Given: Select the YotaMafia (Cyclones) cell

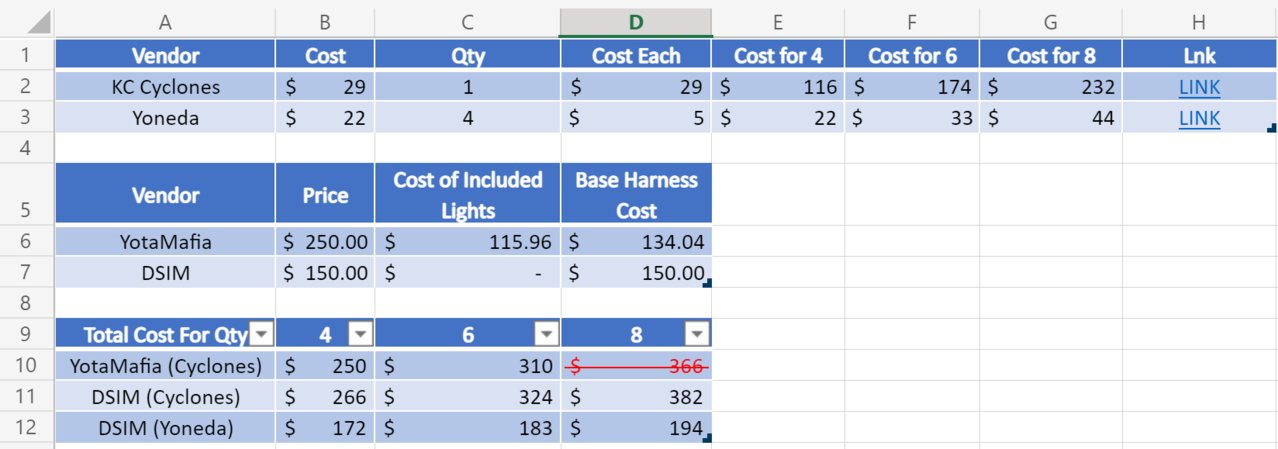Looking at the screenshot, I should tap(165, 366).
